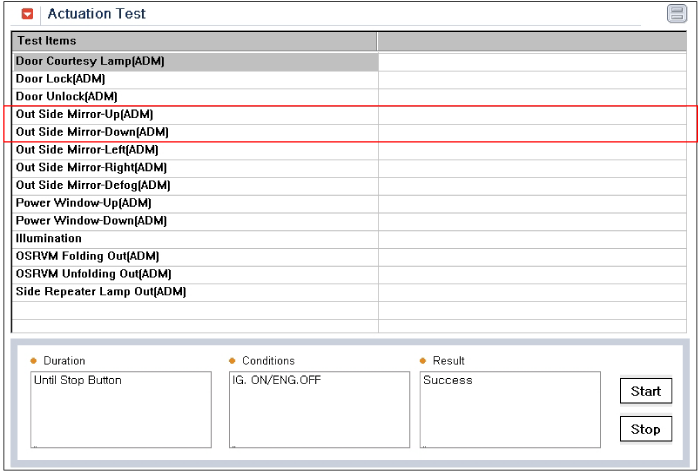Choose Door Unlock(ADM) from the list

[196, 97]
